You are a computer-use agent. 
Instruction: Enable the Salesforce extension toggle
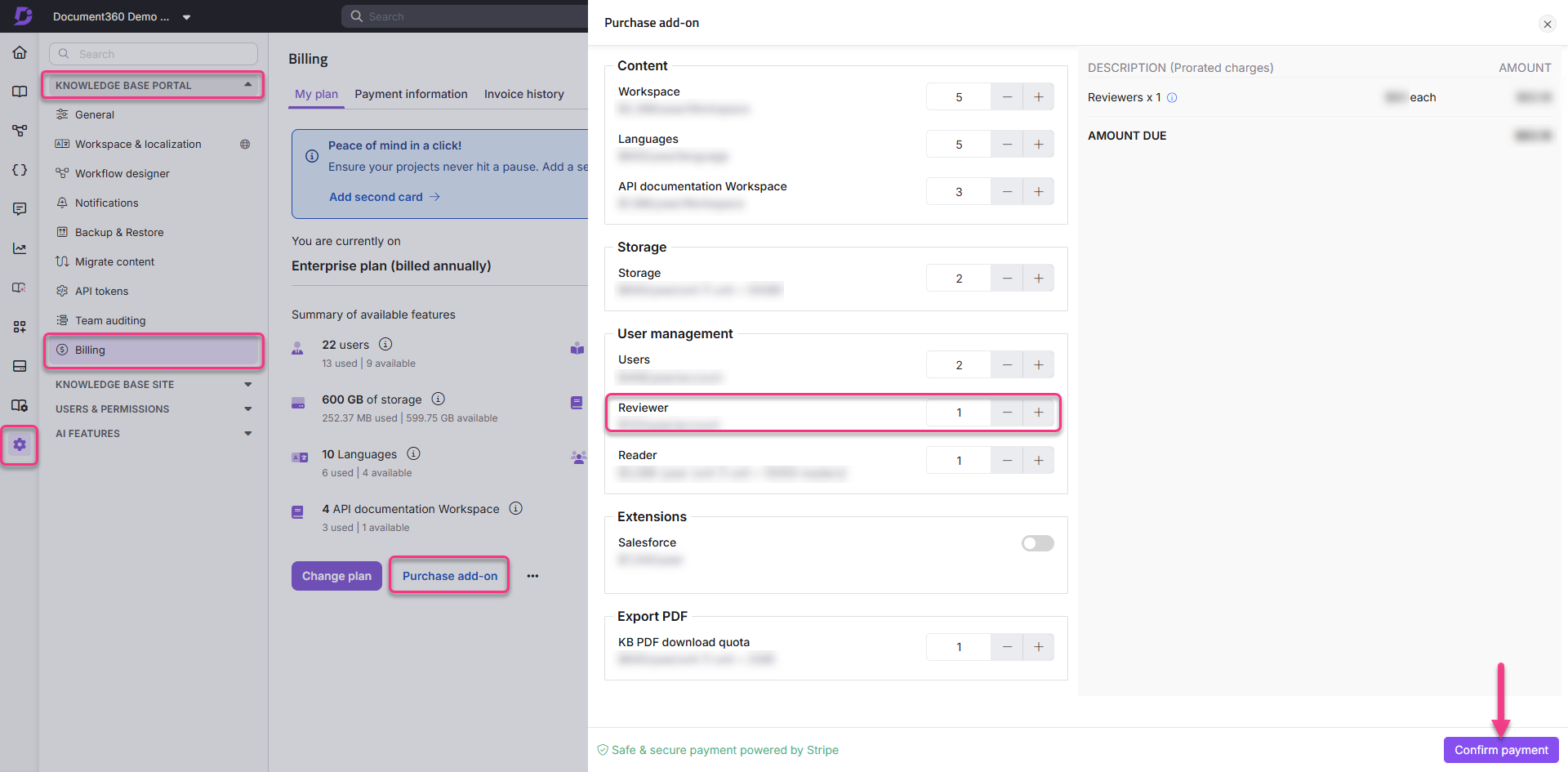tap(1037, 542)
